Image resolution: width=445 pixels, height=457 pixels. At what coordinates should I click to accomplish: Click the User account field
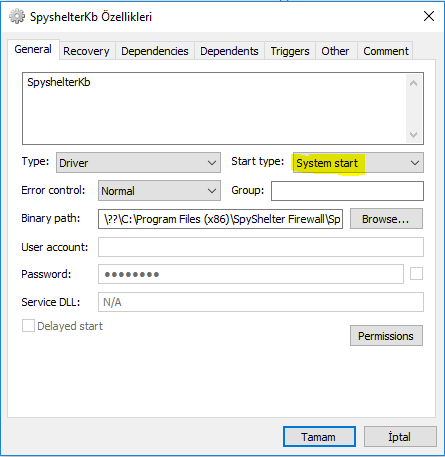point(261,247)
